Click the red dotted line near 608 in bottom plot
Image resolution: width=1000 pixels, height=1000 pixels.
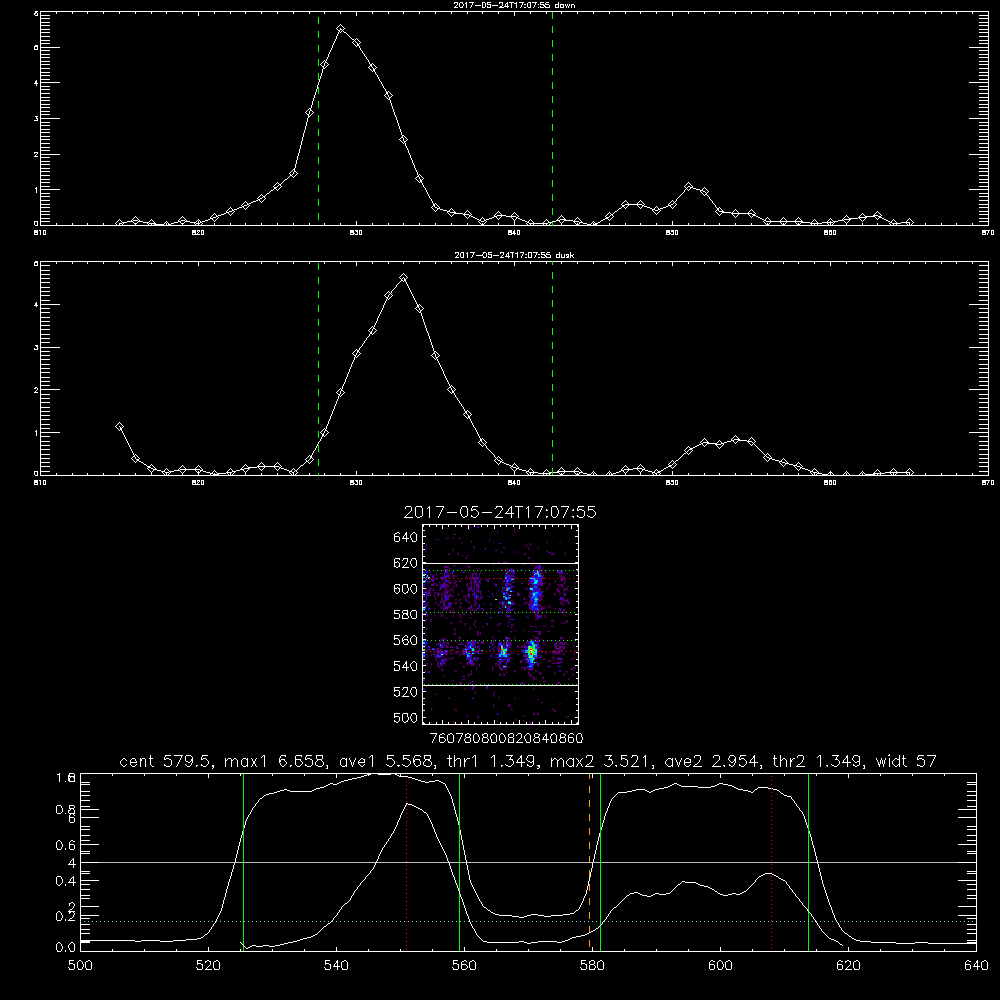click(772, 861)
